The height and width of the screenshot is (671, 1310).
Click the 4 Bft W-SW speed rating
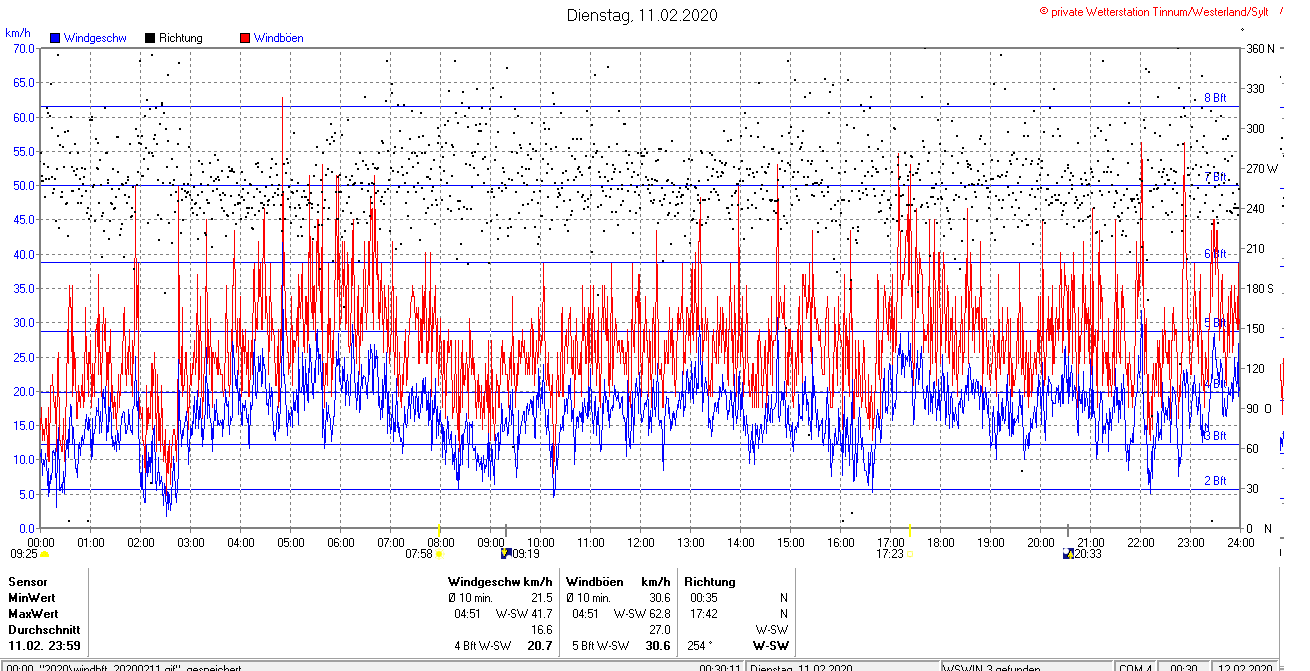(x=483, y=645)
